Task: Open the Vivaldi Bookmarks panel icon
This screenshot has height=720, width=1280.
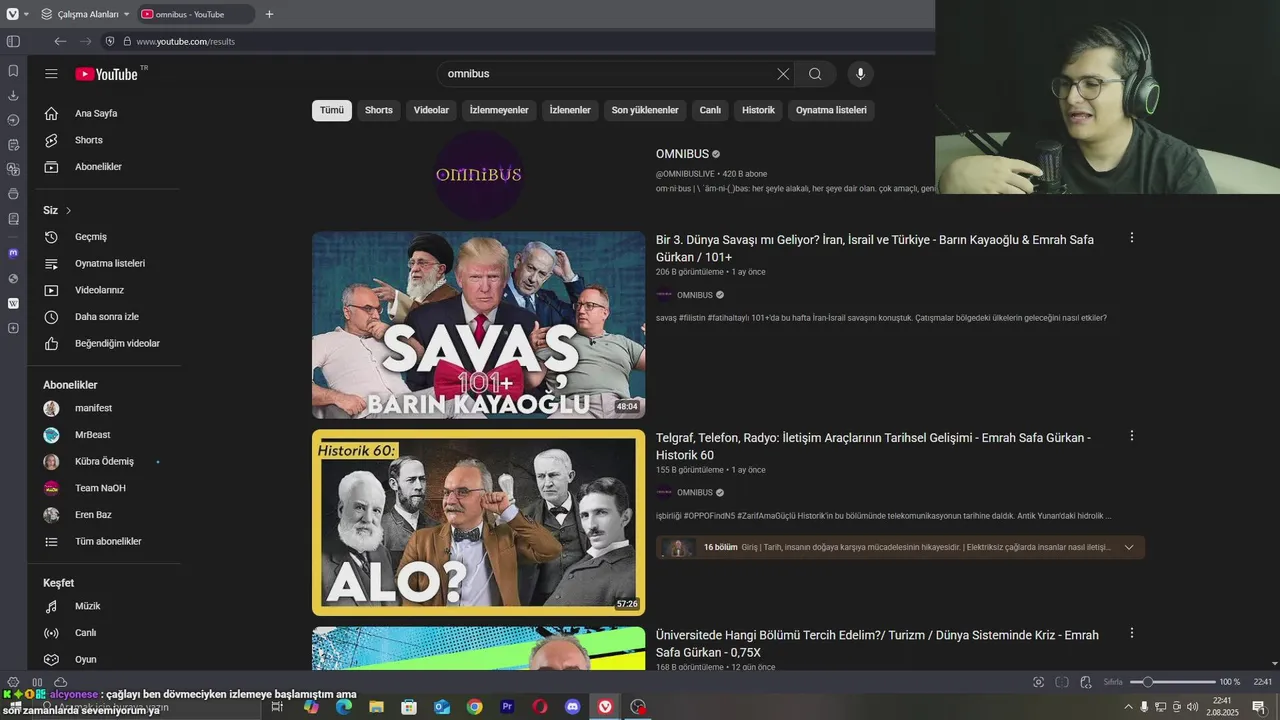Action: pos(13,71)
